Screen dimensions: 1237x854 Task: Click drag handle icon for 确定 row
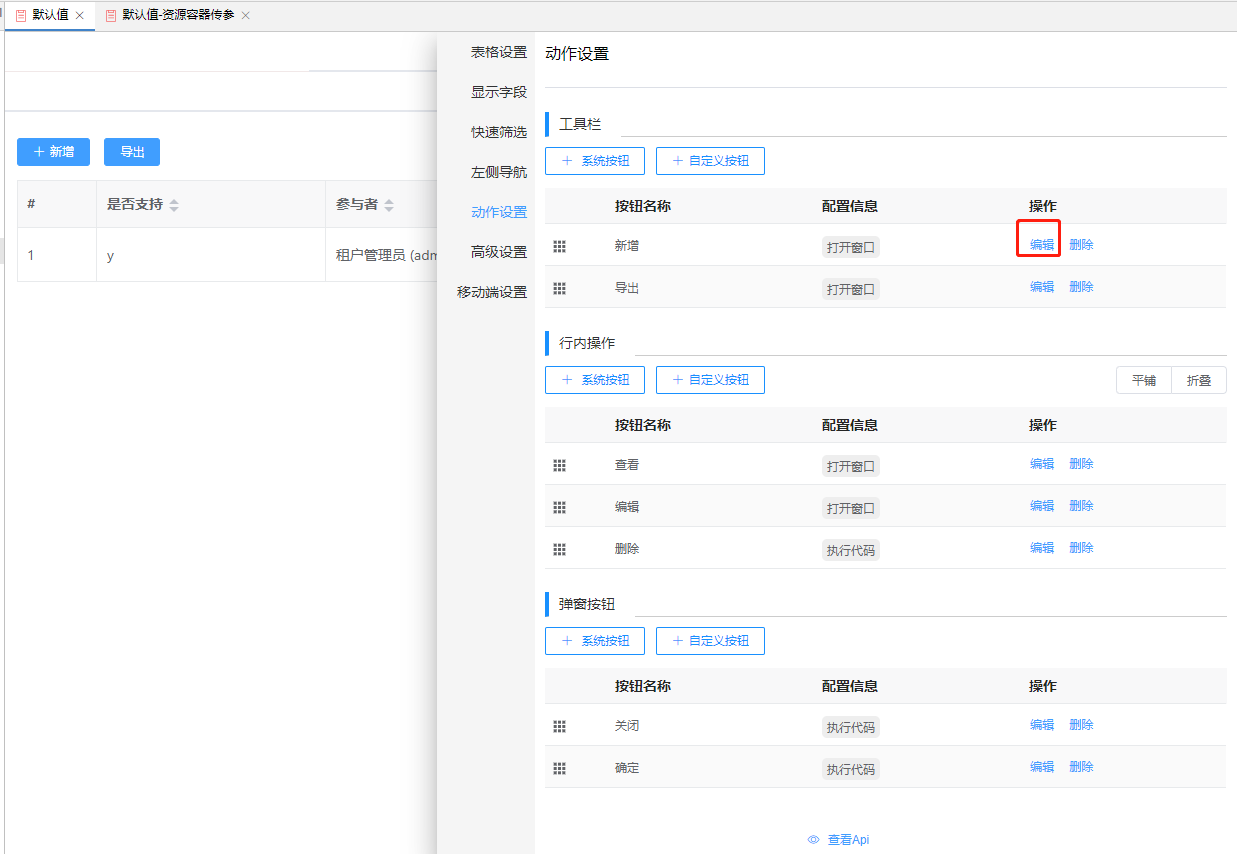coord(560,768)
